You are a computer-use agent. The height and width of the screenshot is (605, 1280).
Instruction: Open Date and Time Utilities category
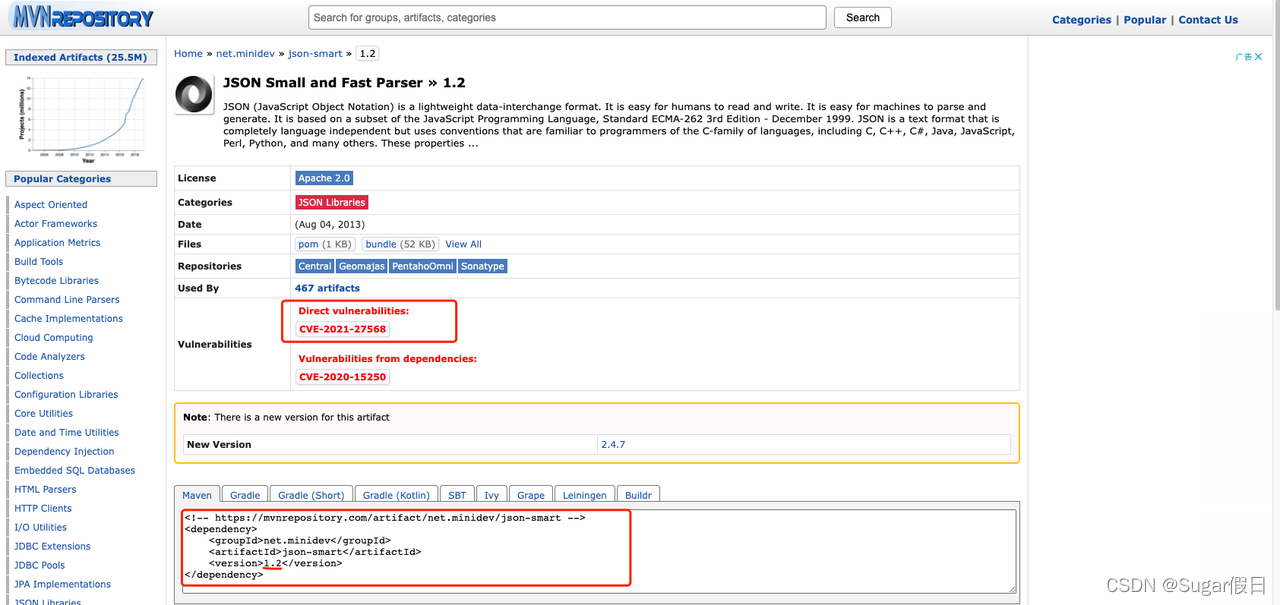point(67,433)
